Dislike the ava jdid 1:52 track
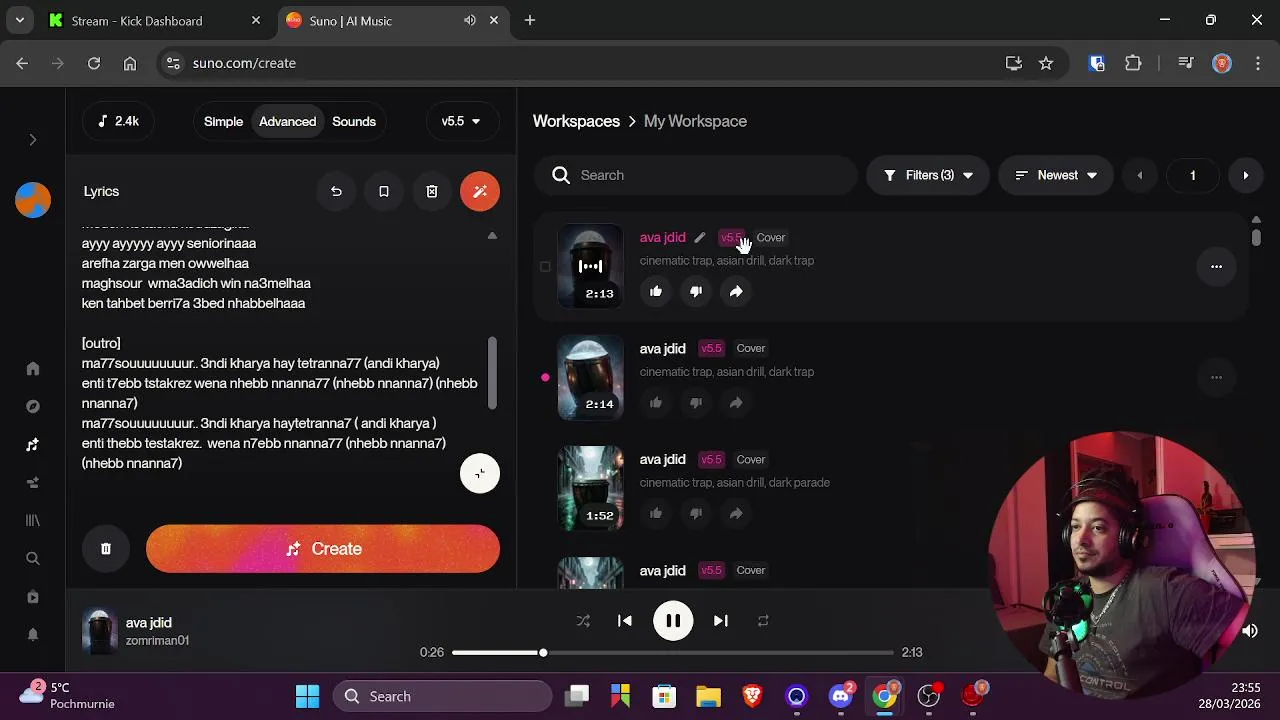Image resolution: width=1280 pixels, height=720 pixels. [x=696, y=513]
